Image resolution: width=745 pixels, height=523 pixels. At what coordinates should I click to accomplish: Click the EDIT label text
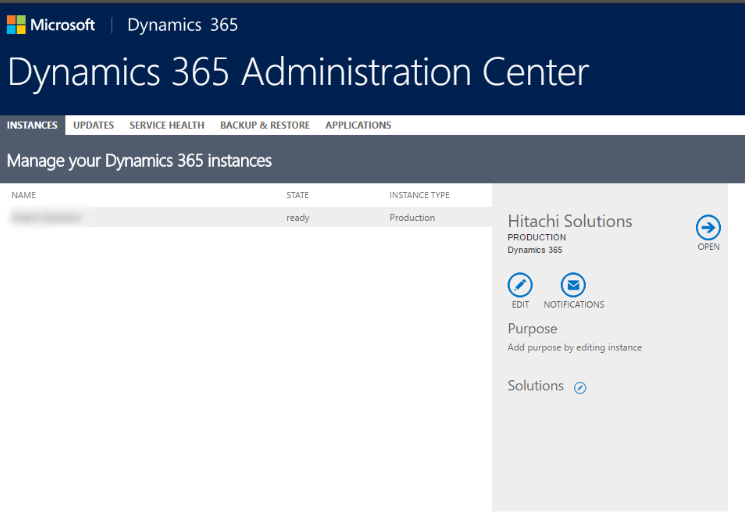click(x=520, y=305)
